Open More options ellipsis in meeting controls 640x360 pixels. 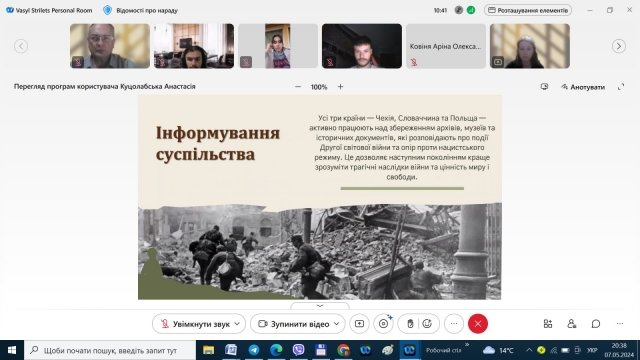point(454,324)
